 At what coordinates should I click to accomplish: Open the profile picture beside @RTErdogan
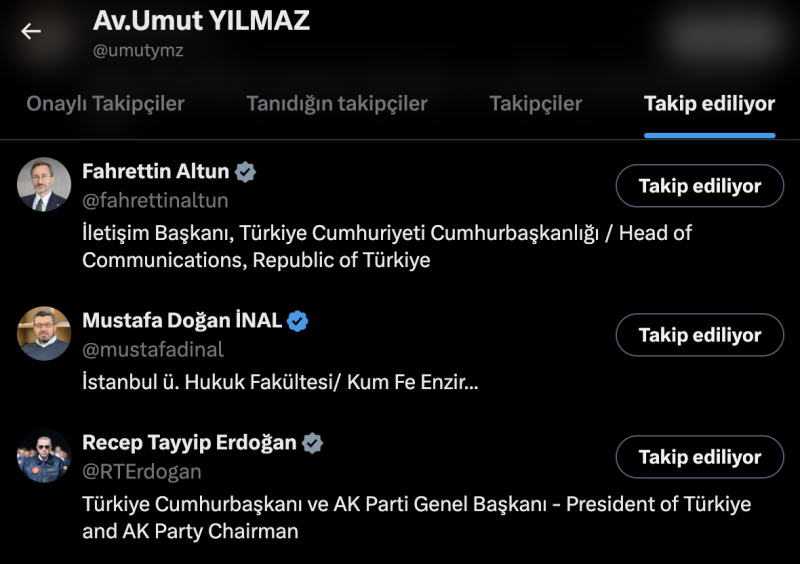[x=44, y=456]
